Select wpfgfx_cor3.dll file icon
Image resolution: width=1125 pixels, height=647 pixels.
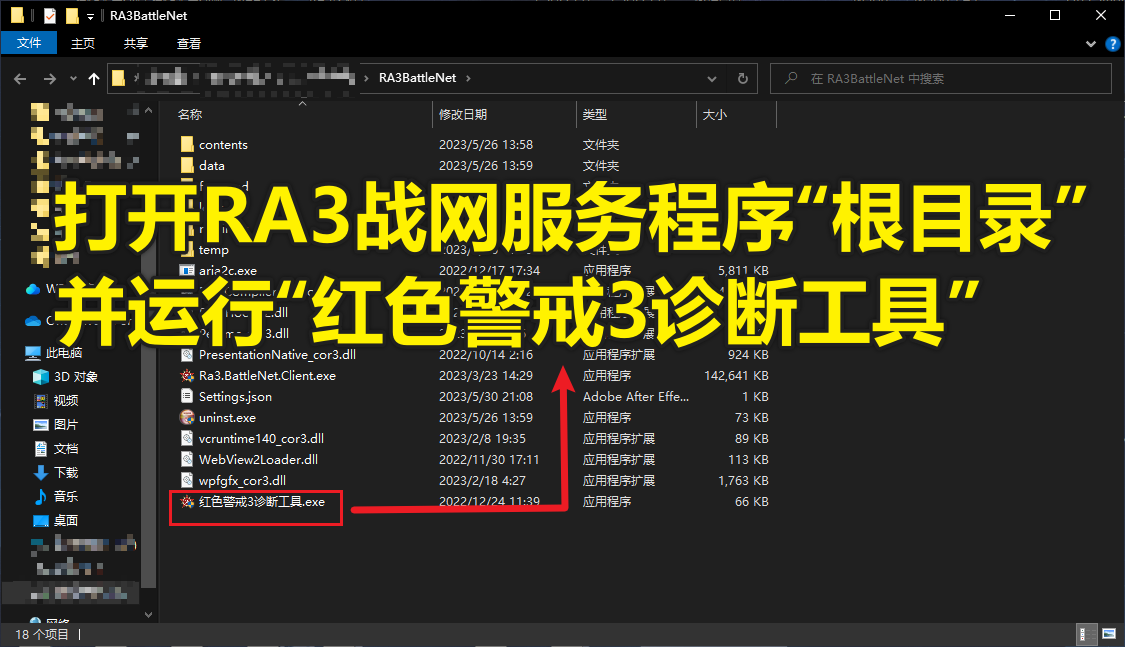187,480
